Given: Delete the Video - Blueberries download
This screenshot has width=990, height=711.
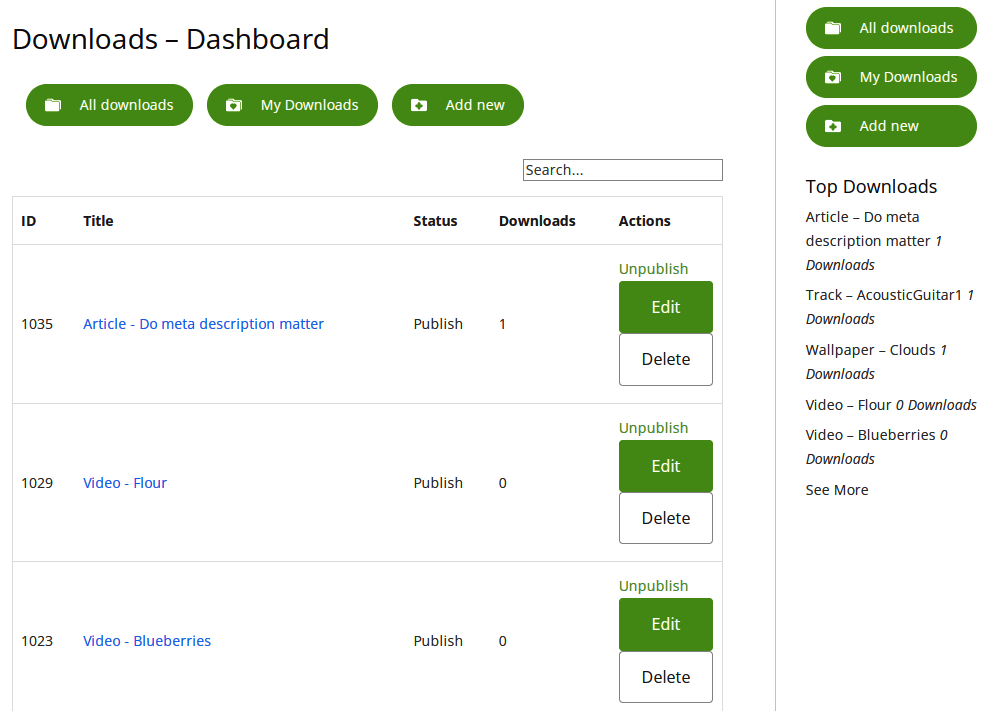Looking at the screenshot, I should (x=665, y=677).
